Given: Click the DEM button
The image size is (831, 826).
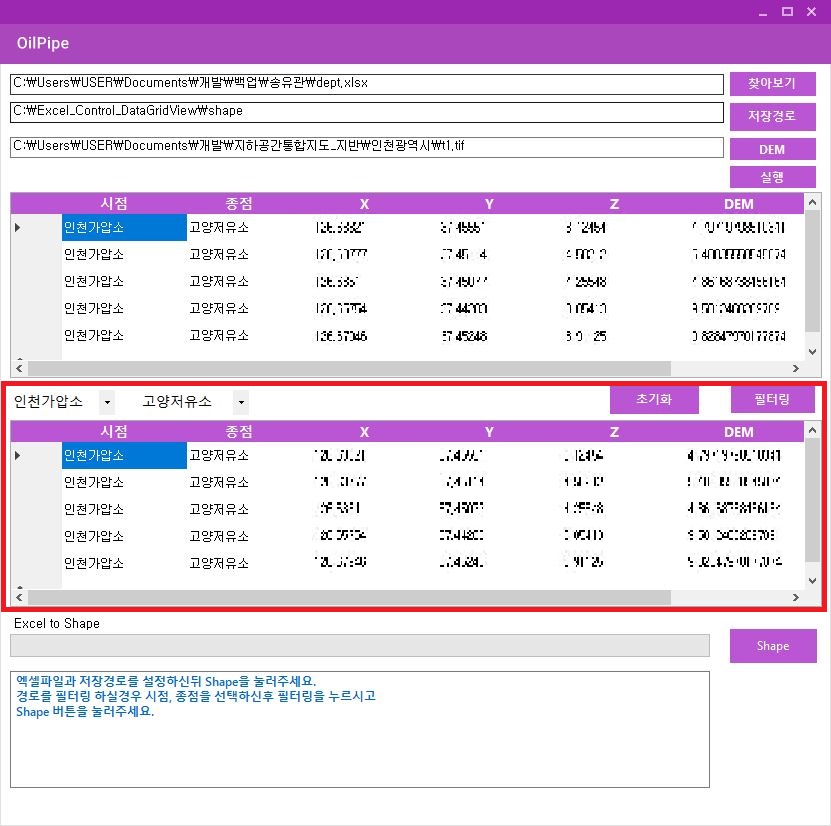Looking at the screenshot, I should (x=772, y=149).
